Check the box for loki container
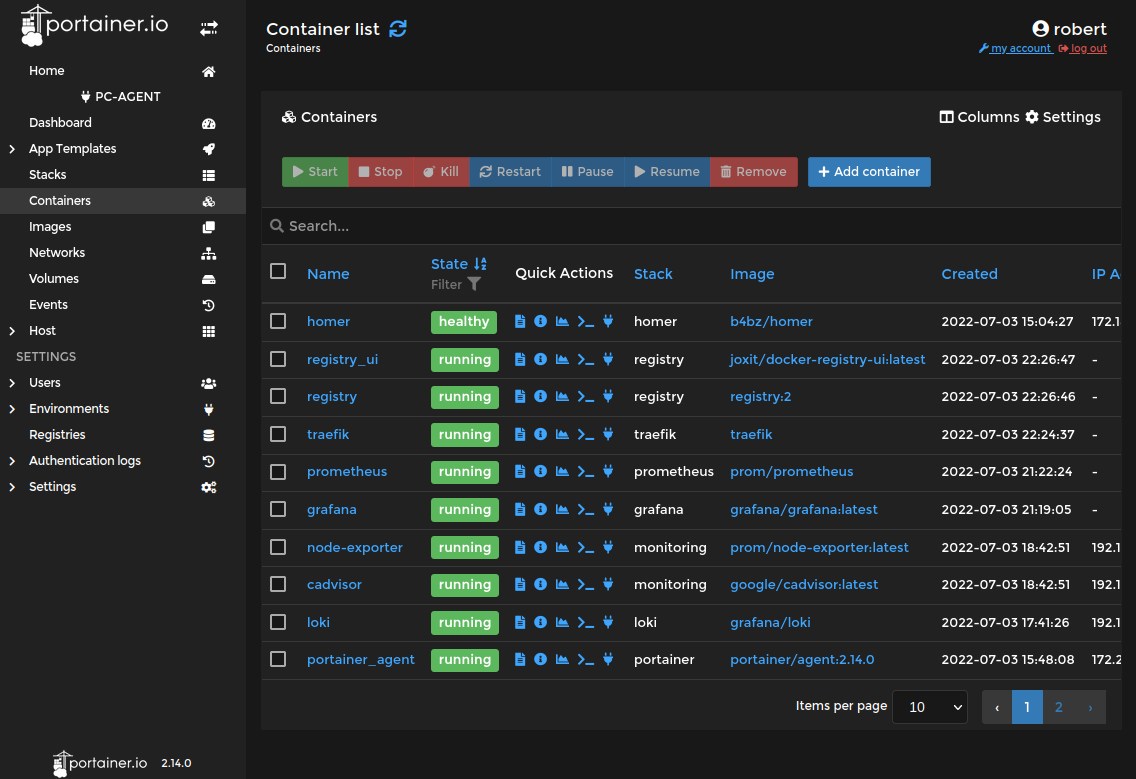 click(x=278, y=622)
